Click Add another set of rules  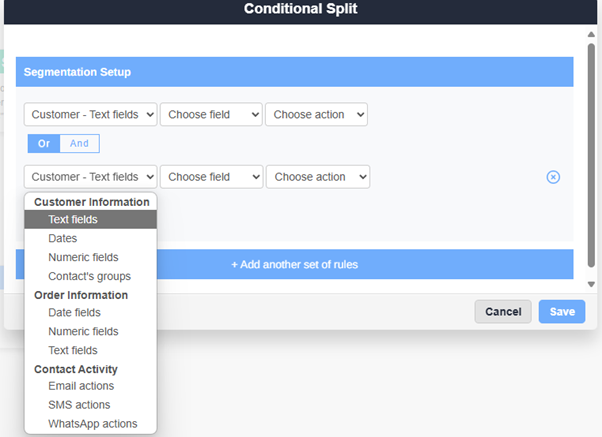point(294,265)
